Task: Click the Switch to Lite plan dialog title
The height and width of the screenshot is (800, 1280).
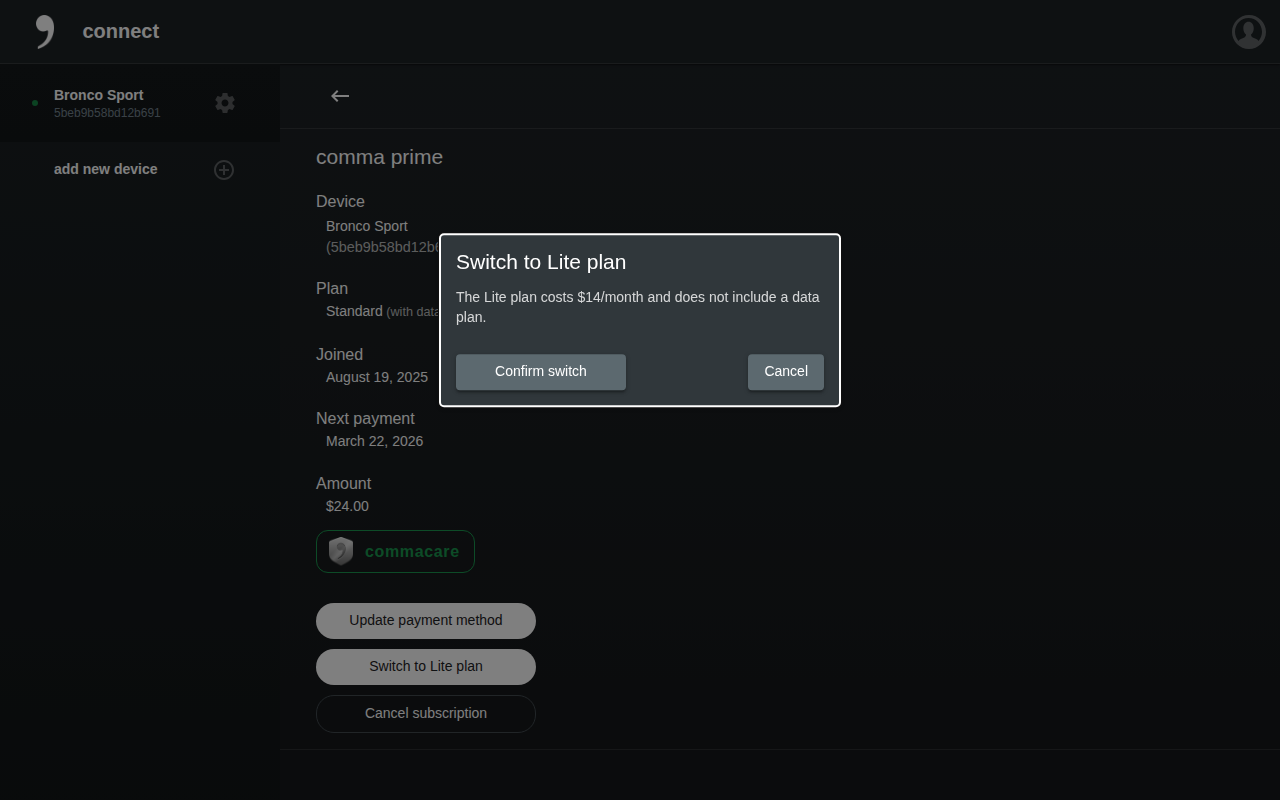Action: (541, 262)
